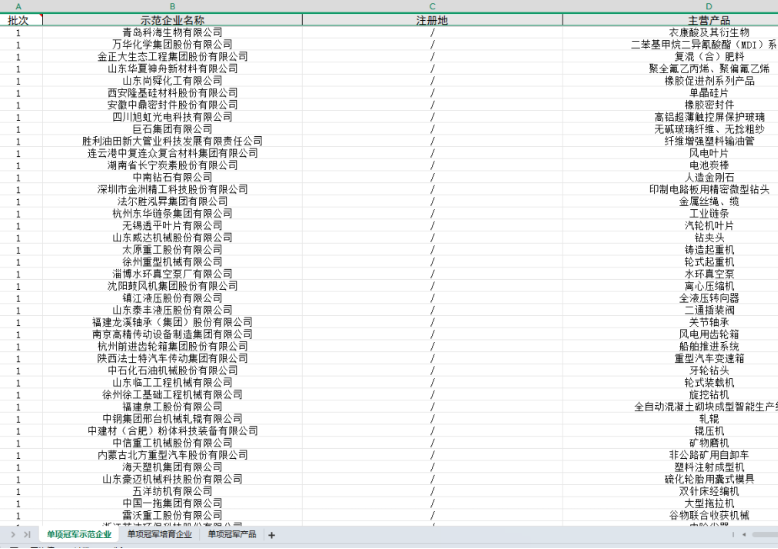Select cell 四川旭虹光电科技有限公司
The height and width of the screenshot is (549, 778).
(x=172, y=117)
